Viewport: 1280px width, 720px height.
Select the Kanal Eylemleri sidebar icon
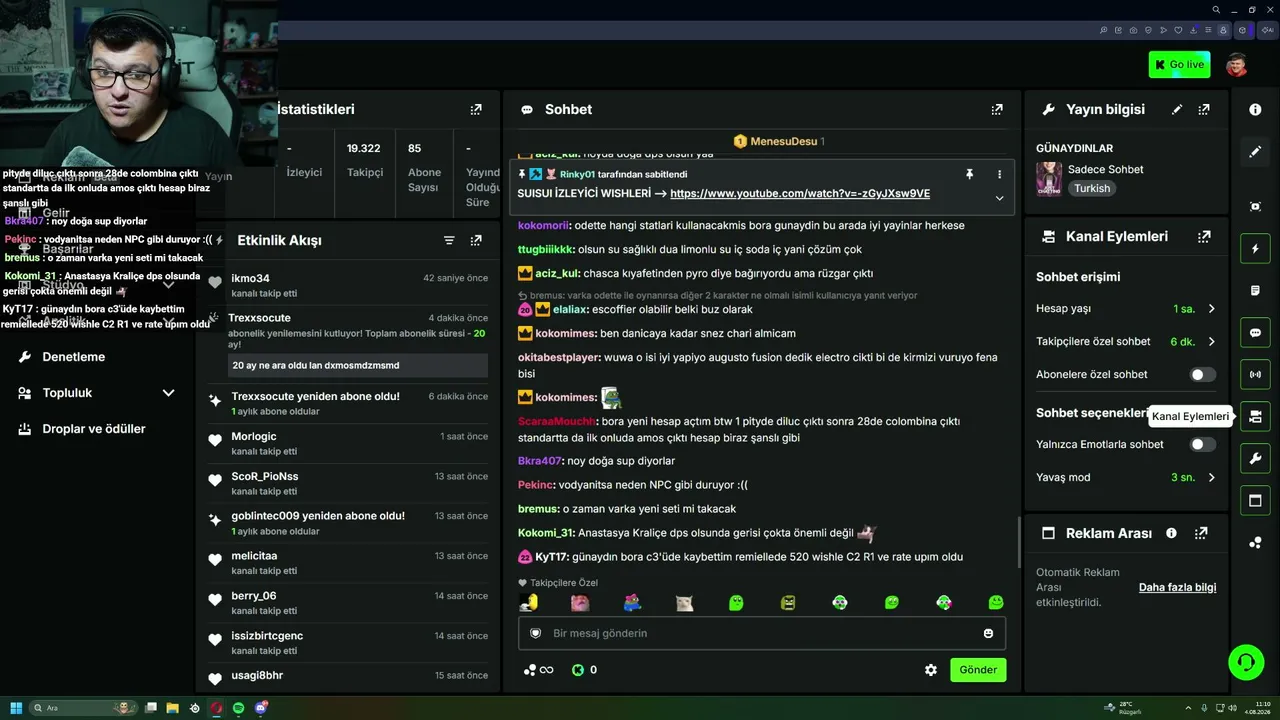coord(1255,416)
